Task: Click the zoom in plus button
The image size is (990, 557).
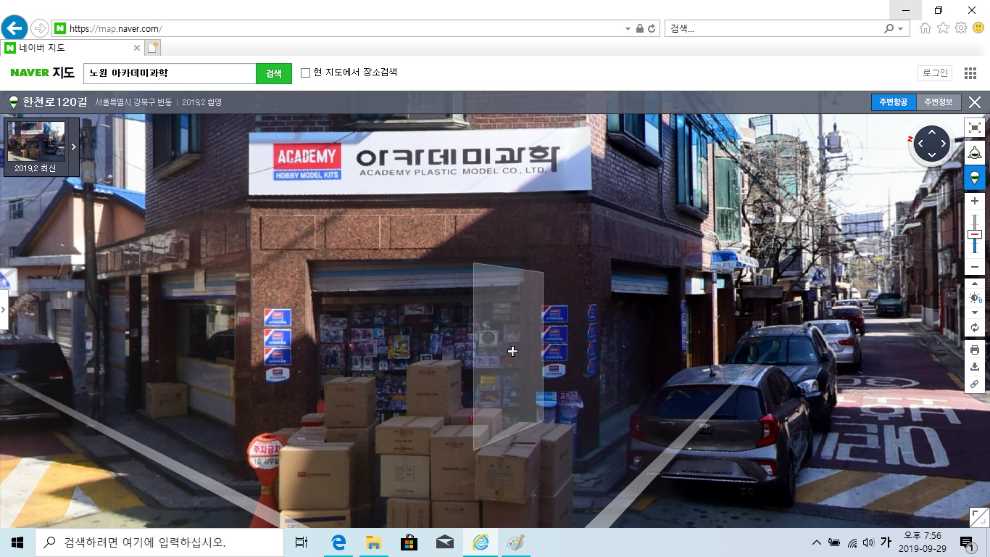Action: (x=975, y=201)
